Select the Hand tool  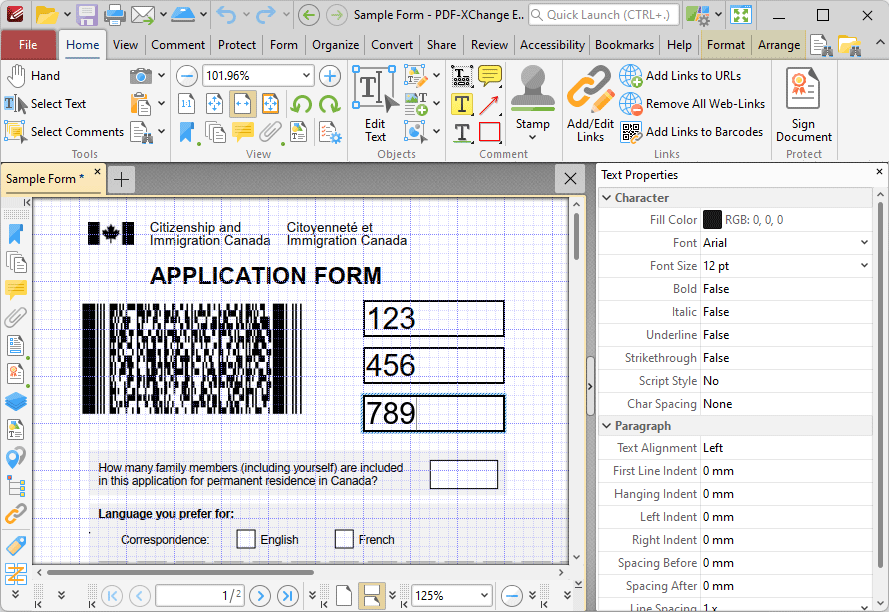coord(40,75)
